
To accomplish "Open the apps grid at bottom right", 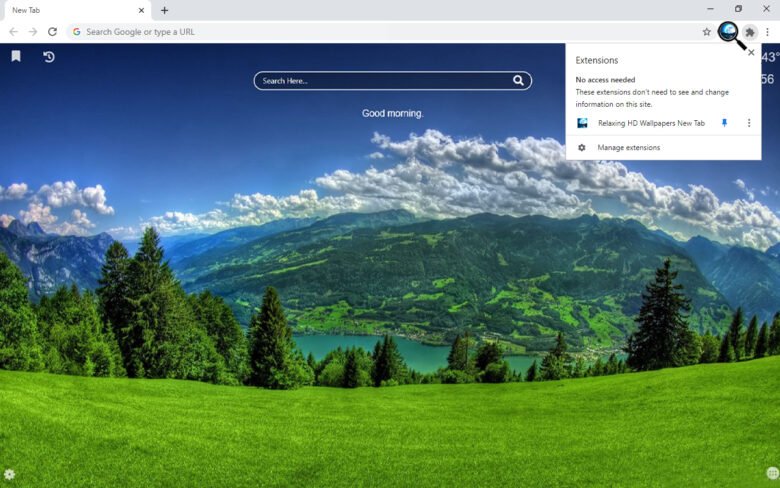I will (x=771, y=473).
